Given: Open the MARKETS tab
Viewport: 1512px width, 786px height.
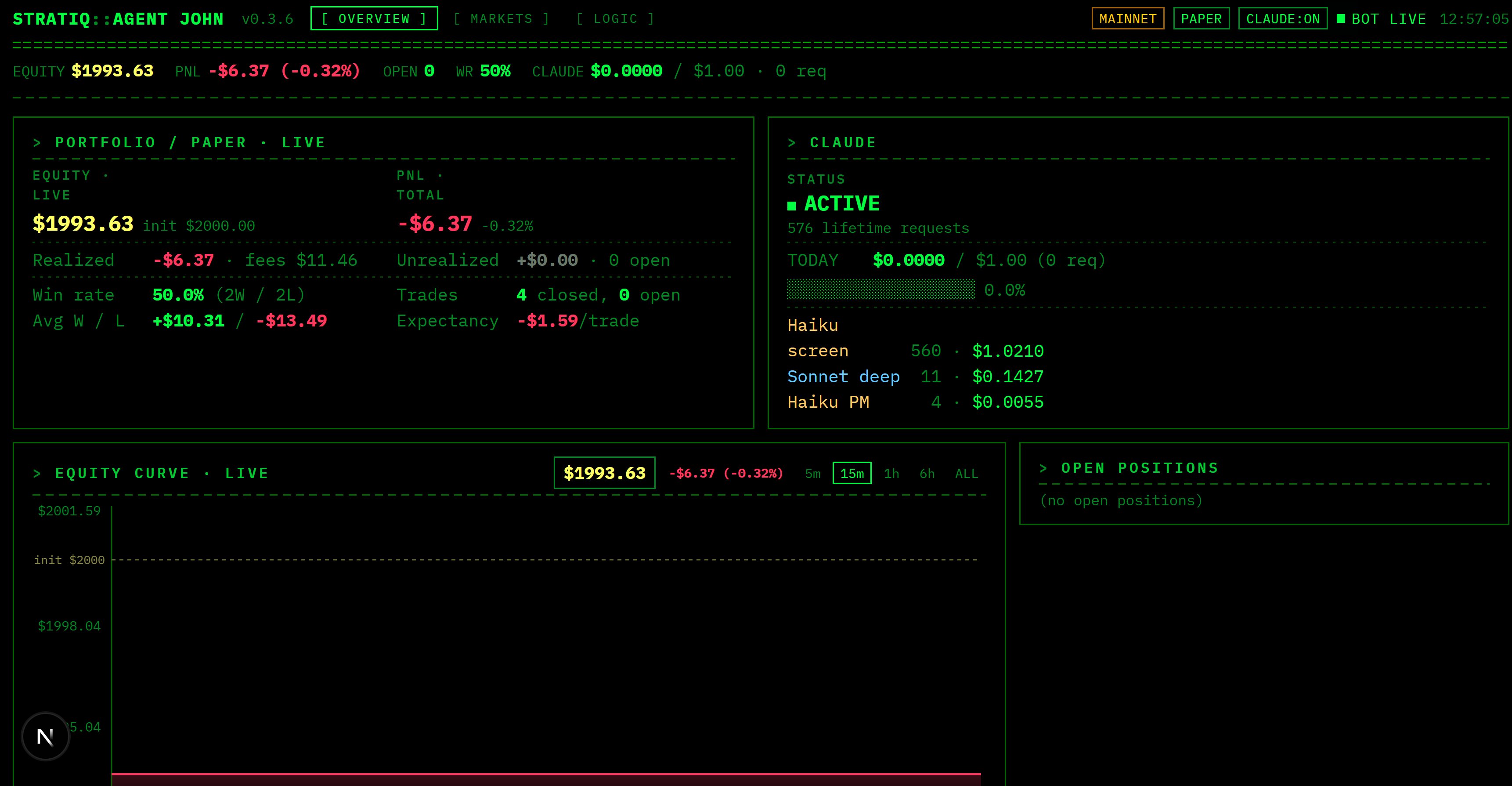Looking at the screenshot, I should coord(501,19).
